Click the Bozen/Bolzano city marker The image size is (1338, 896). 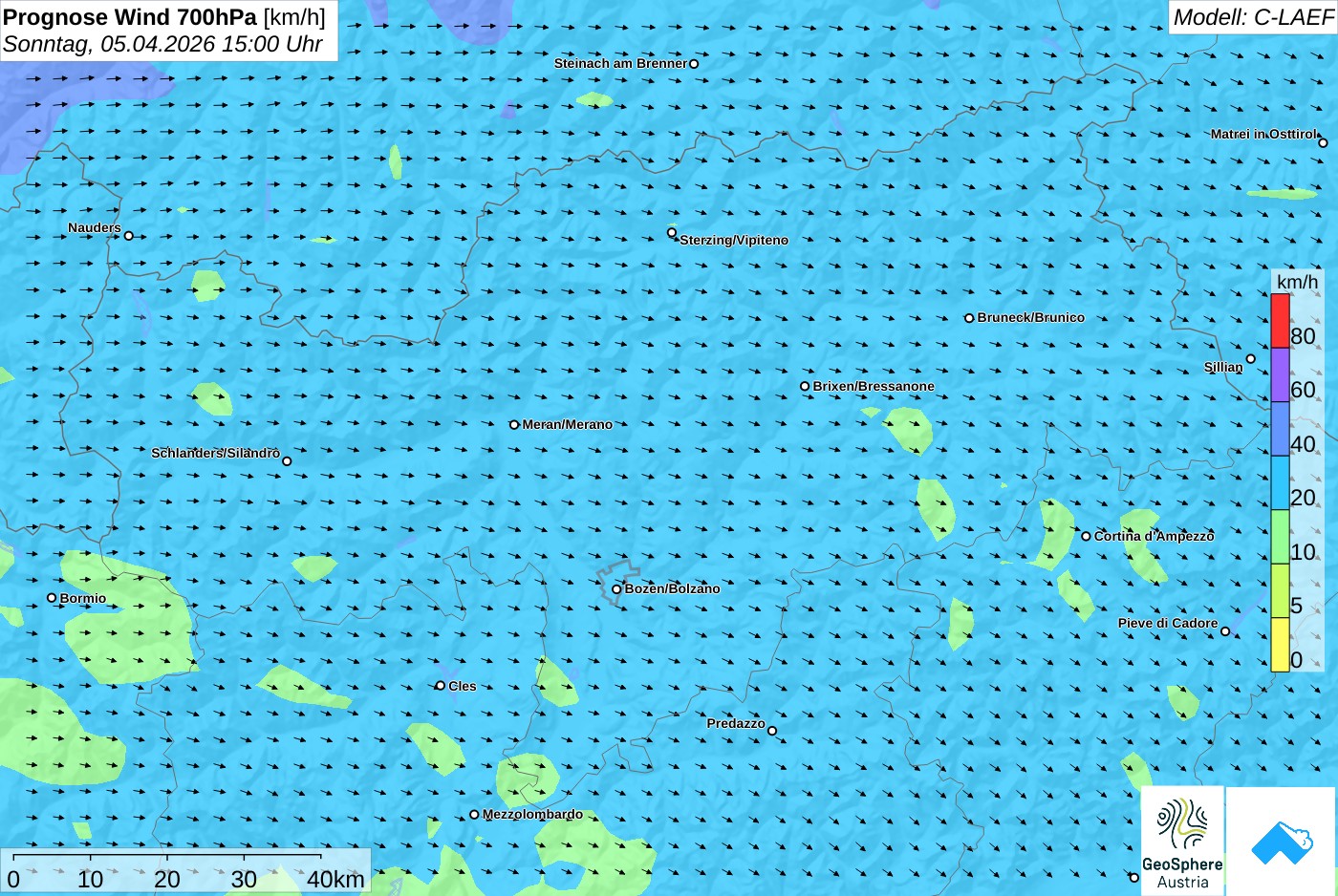[616, 589]
